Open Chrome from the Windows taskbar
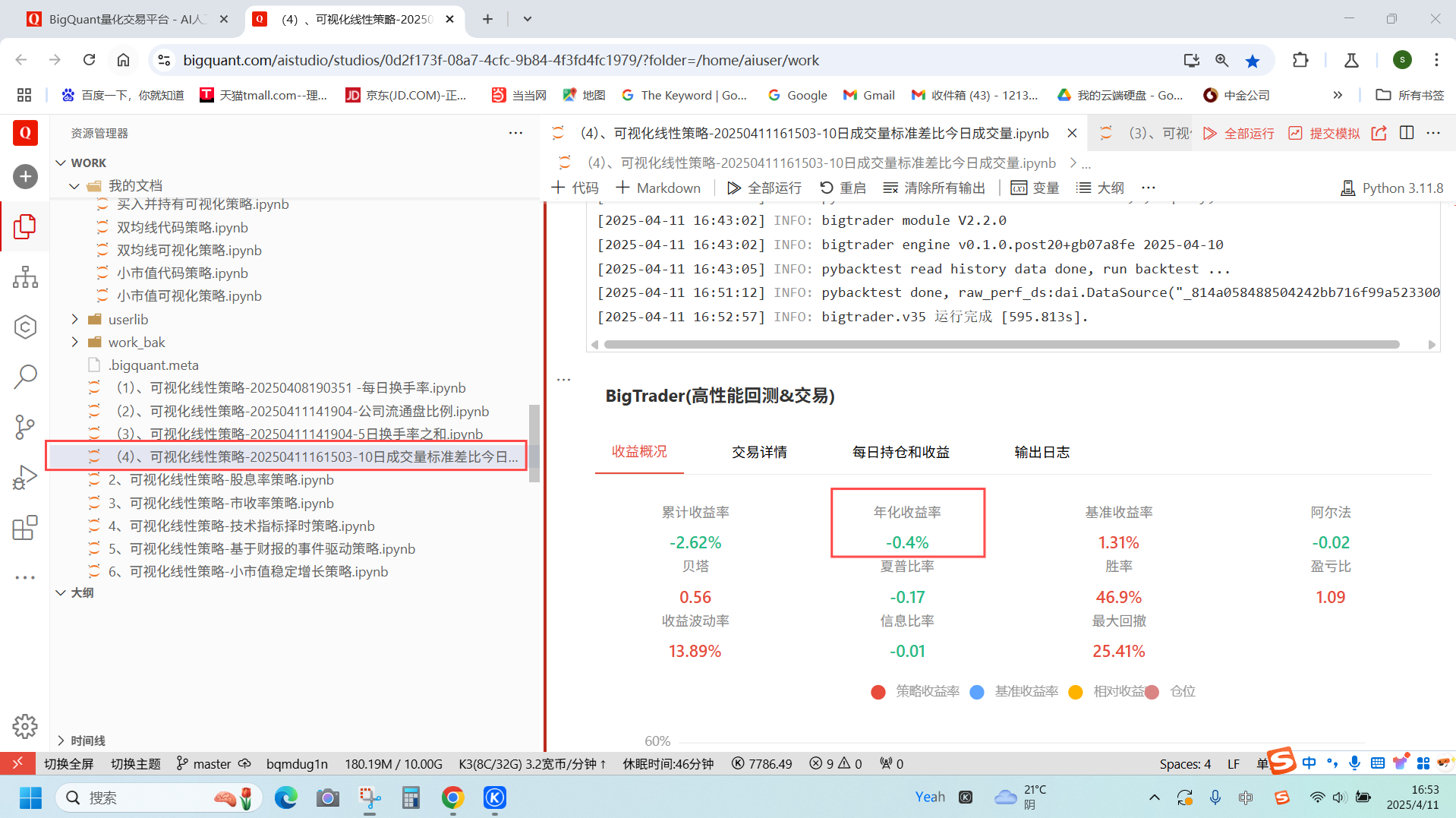 pos(452,797)
